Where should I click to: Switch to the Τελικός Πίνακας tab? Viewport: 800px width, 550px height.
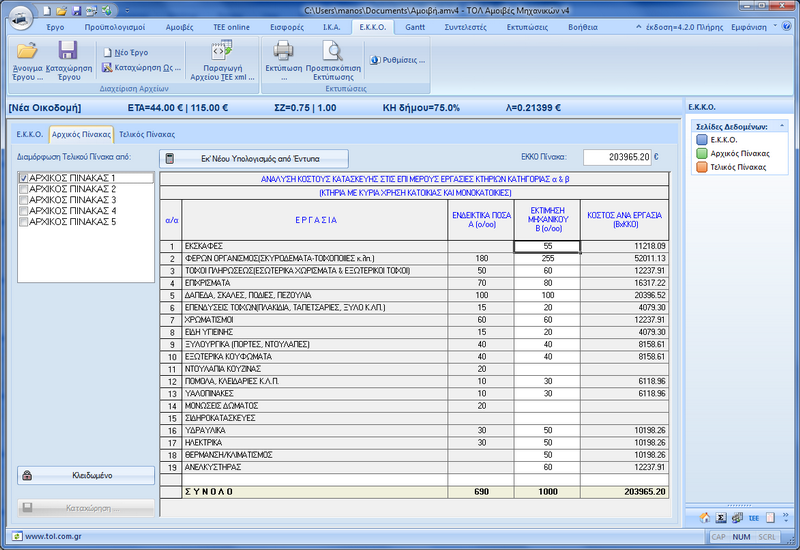pos(147,133)
